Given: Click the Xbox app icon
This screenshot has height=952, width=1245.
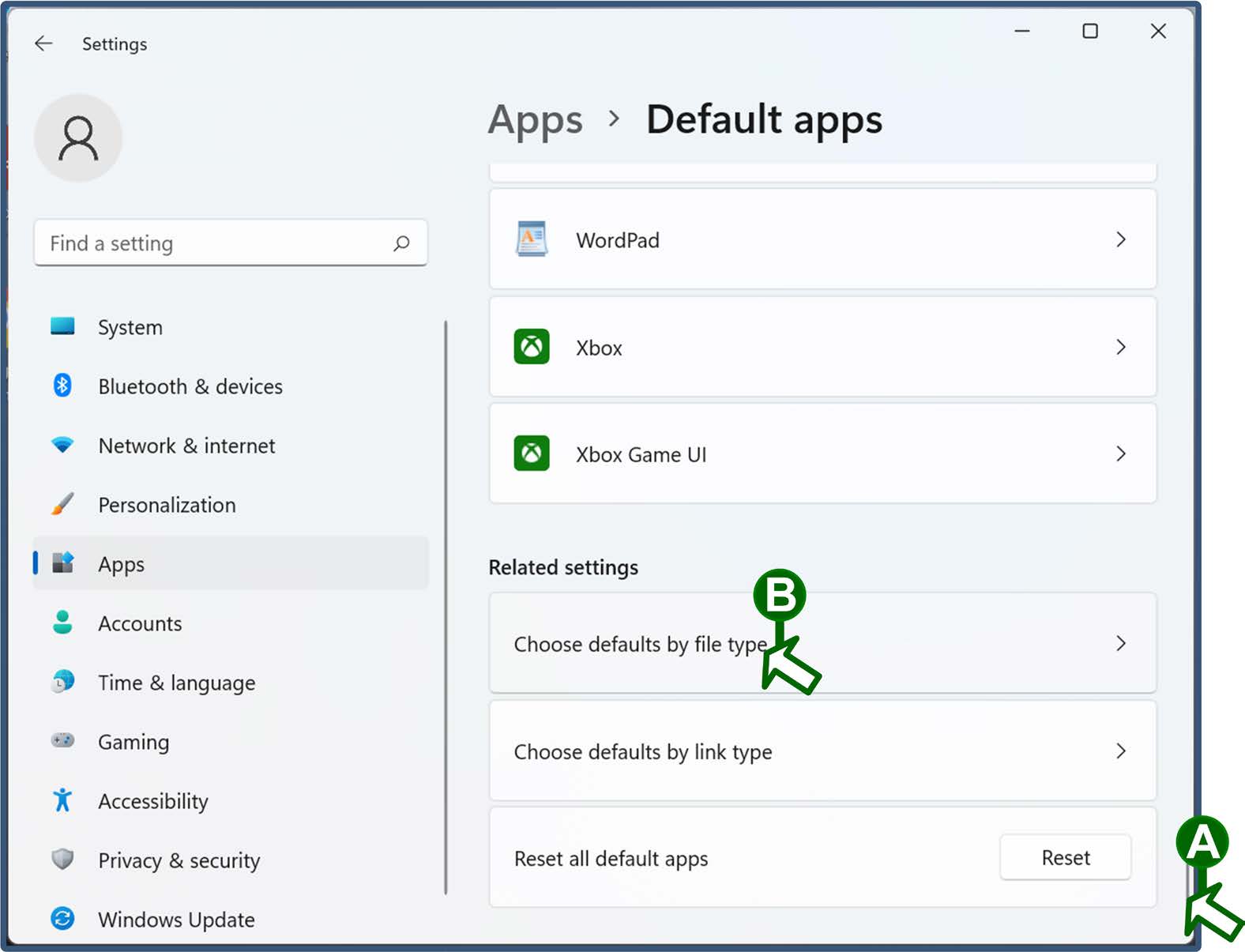Looking at the screenshot, I should [532, 346].
